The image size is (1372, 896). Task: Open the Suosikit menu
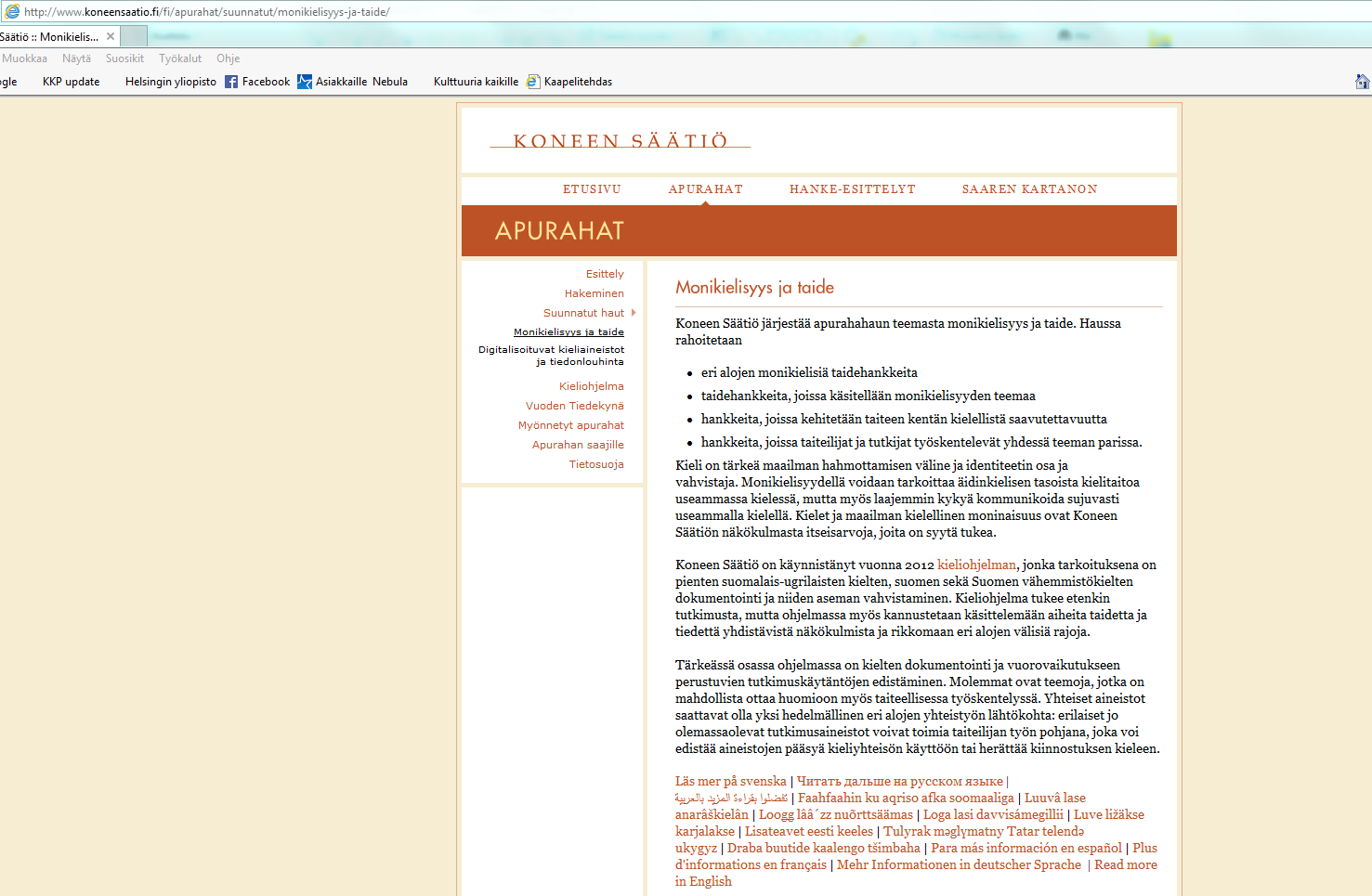124,58
